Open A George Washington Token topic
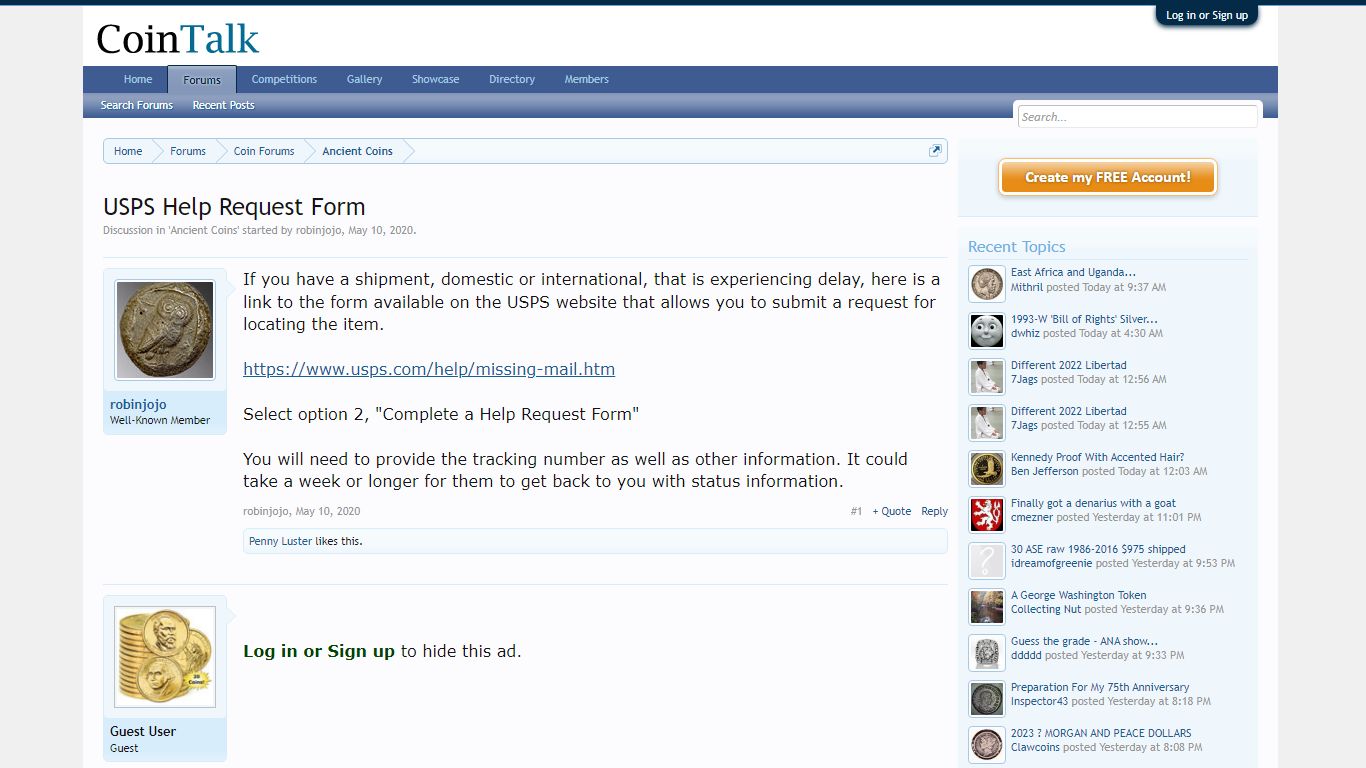 coord(1079,595)
